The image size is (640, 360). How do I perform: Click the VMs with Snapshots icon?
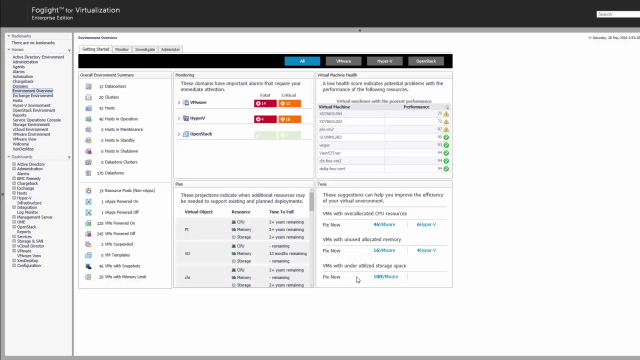click(89, 266)
